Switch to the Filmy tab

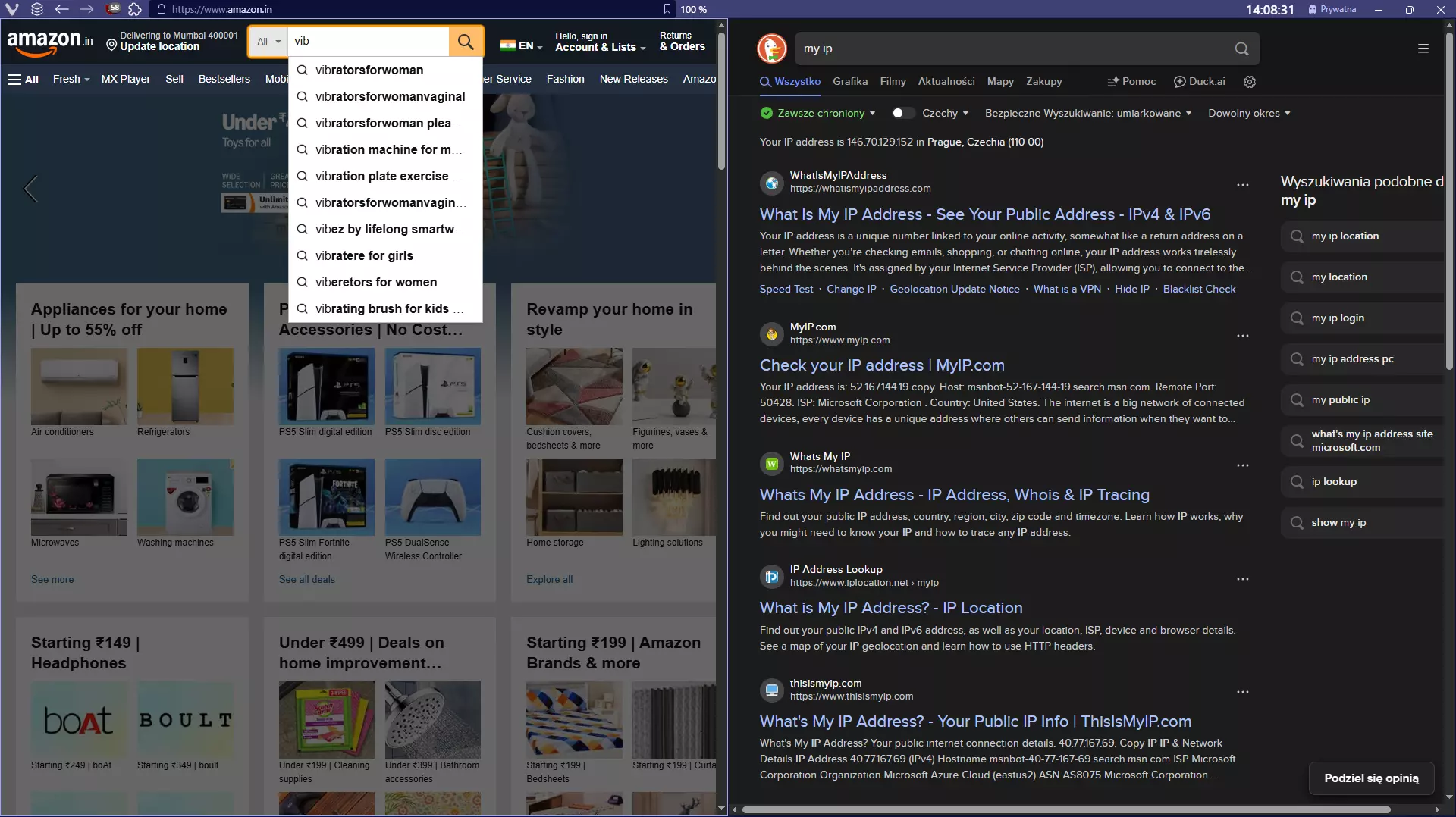pos(893,81)
